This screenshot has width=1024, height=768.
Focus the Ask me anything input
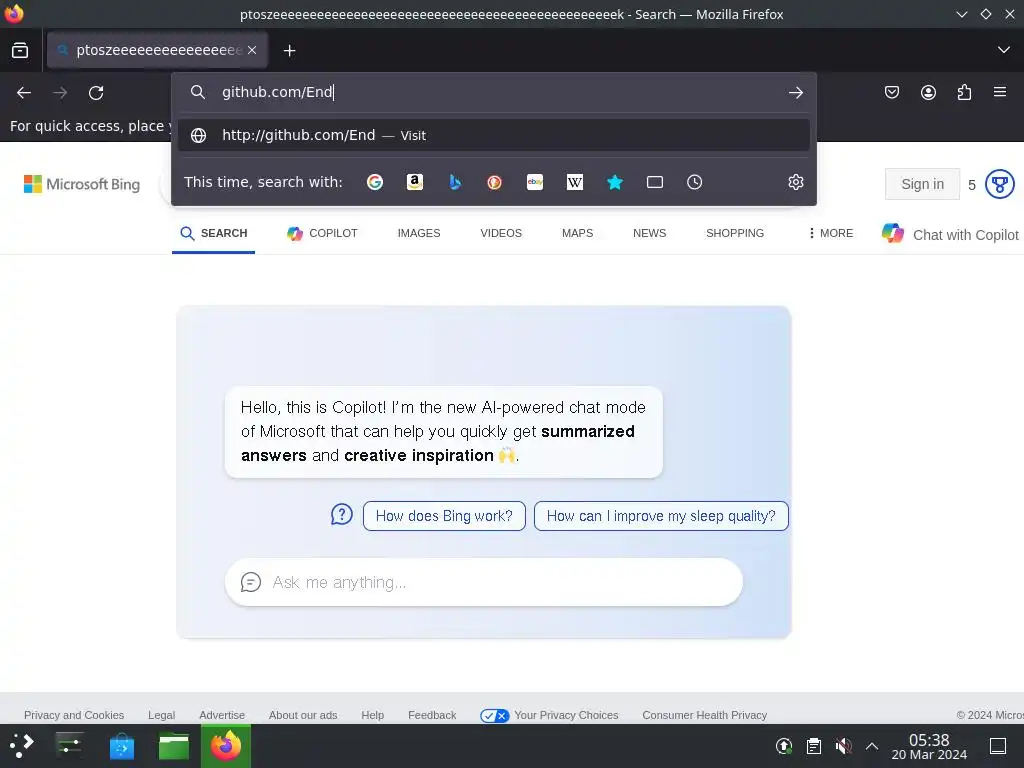click(484, 582)
